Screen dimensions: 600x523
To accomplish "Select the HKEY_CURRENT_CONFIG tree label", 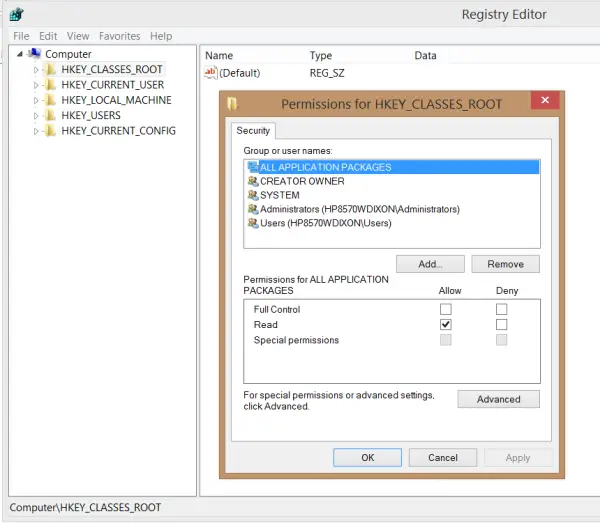I will (x=118, y=131).
